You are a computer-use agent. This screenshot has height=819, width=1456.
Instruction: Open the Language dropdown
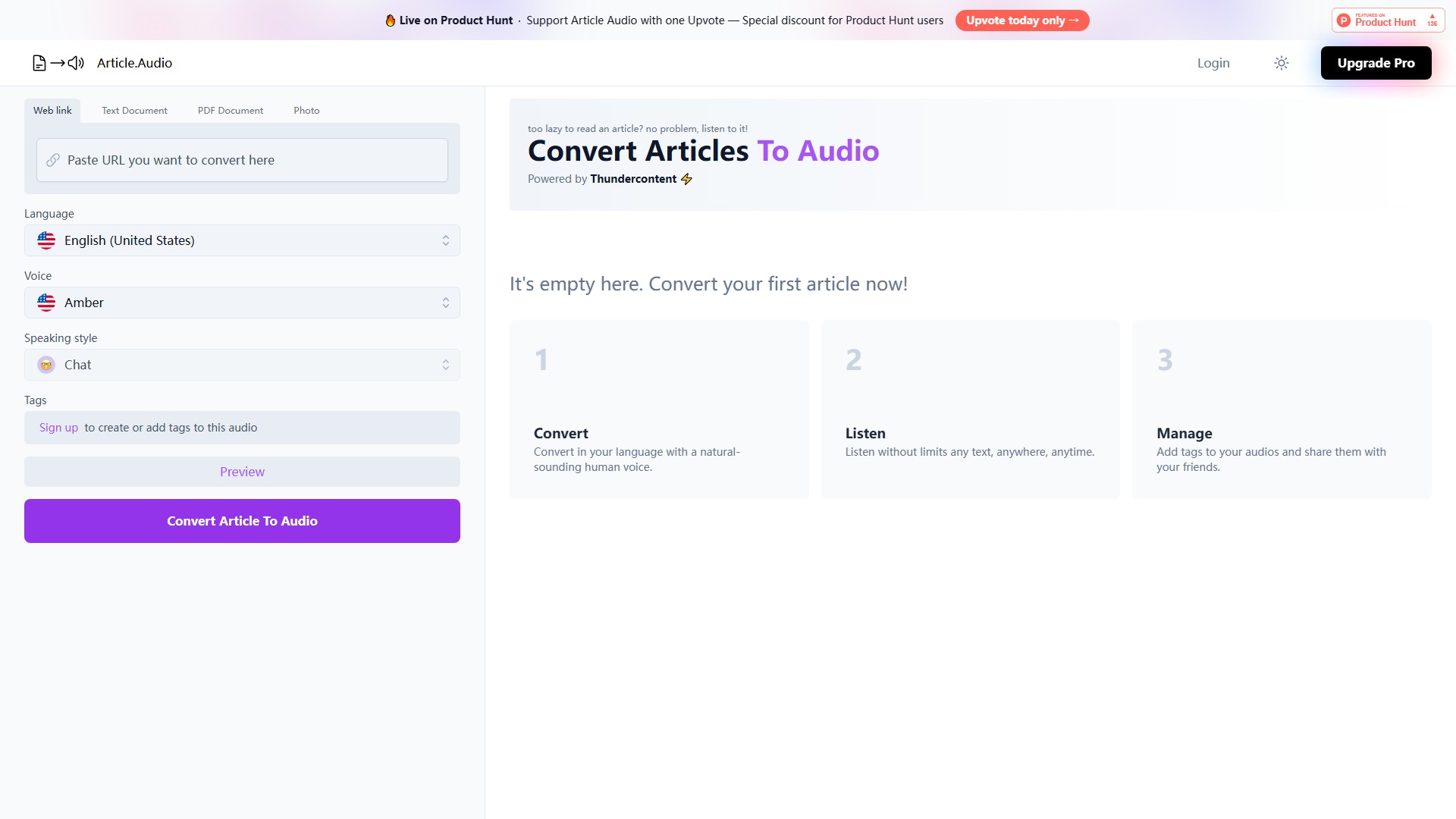click(242, 240)
